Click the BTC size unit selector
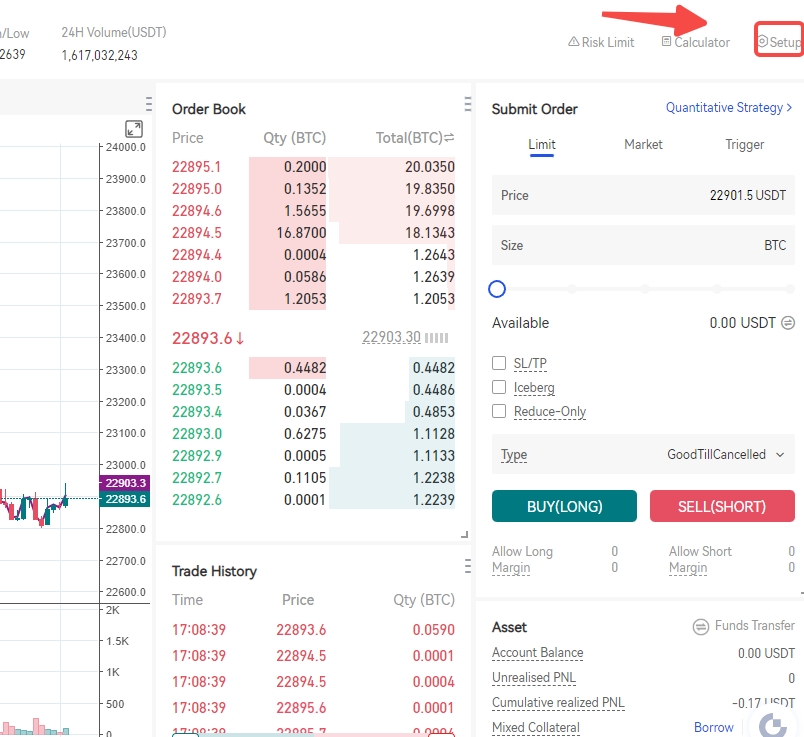The height and width of the screenshot is (737, 804). (774, 246)
